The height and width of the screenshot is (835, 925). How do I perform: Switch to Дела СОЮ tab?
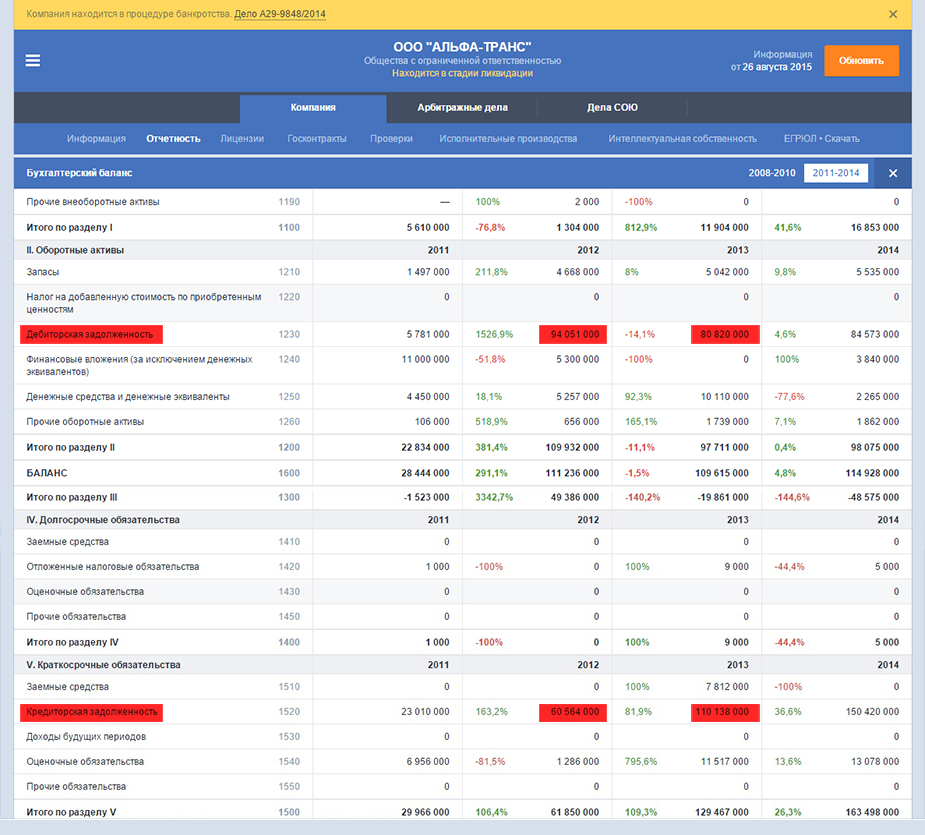(x=612, y=108)
